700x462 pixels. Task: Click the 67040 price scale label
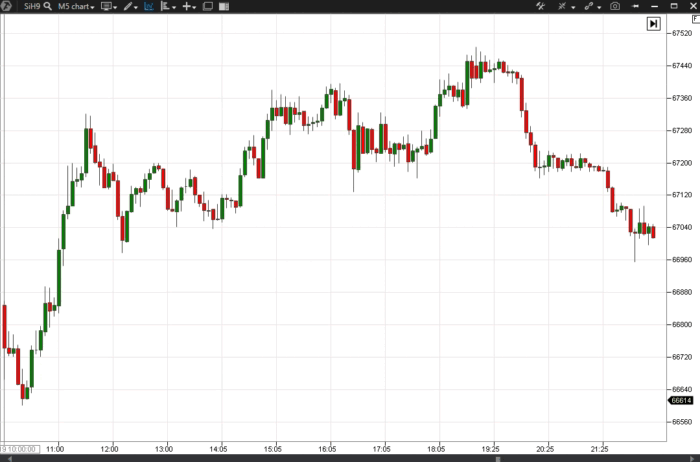pyautogui.click(x=682, y=228)
